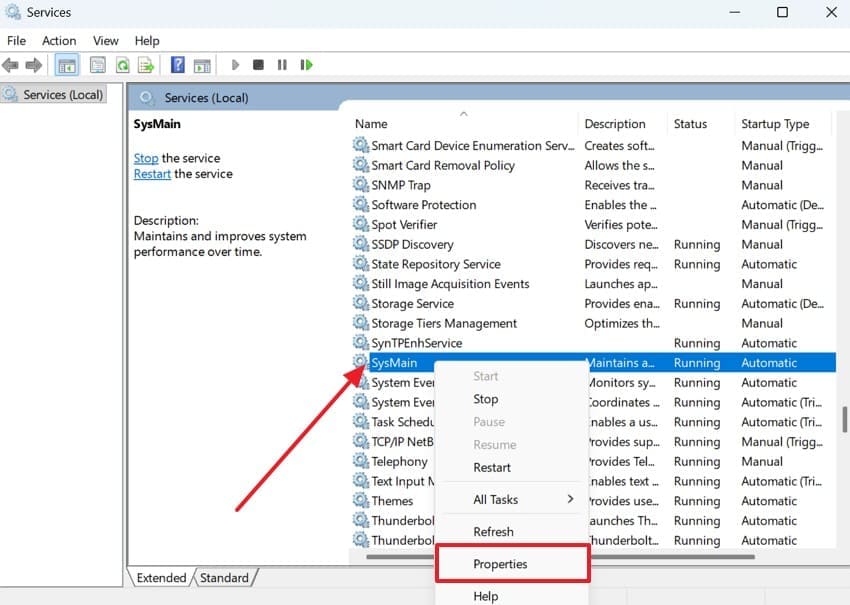The image size is (850, 605).
Task: Click the Properties sheet toolbar icon
Action: pos(98,66)
